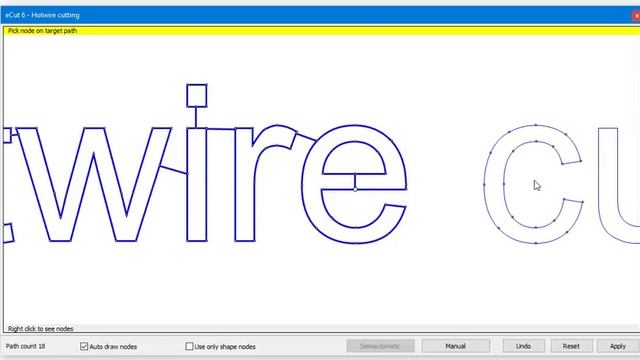Pick the bottom node of letter c
The image size is (640, 360).
tap(536, 243)
